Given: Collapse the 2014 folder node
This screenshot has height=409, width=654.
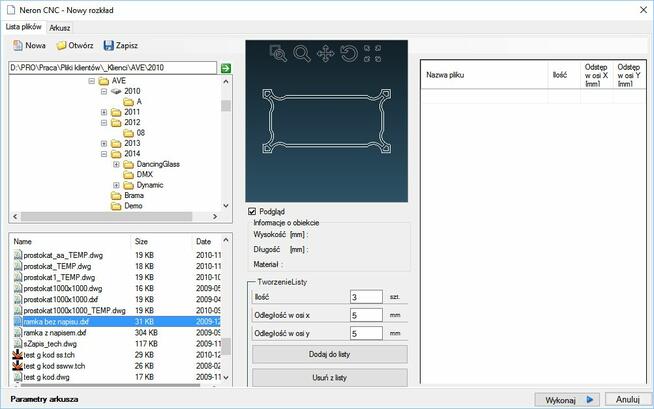Looking at the screenshot, I should click(104, 154).
